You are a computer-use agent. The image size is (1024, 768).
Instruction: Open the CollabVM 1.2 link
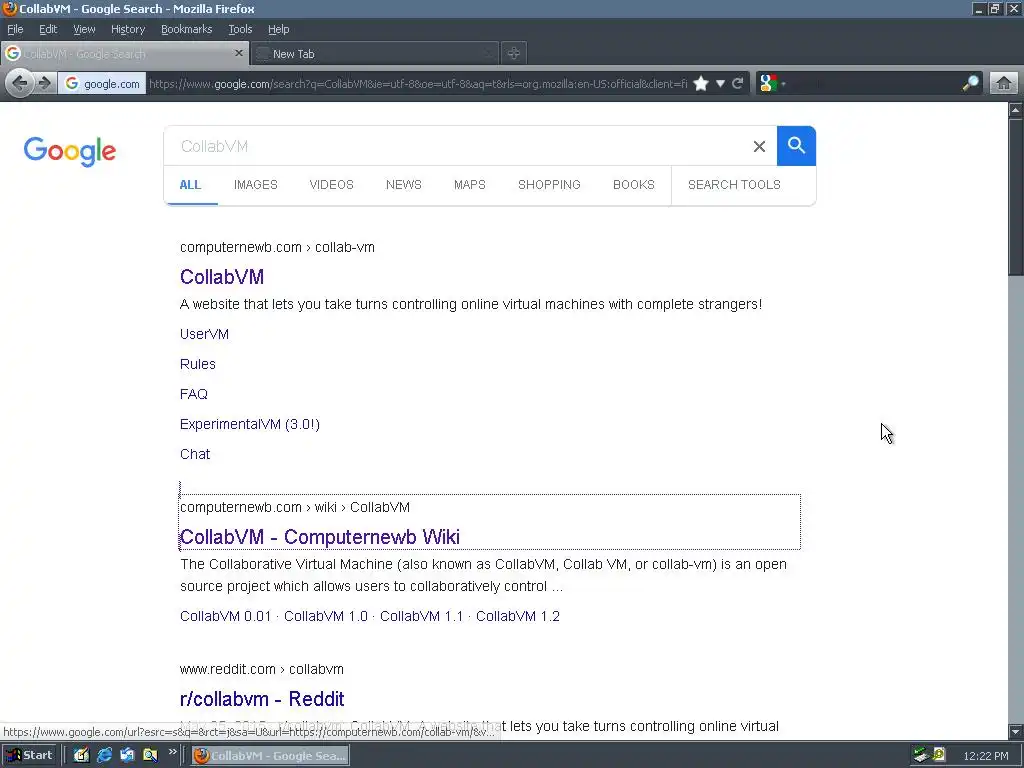pyautogui.click(x=518, y=616)
